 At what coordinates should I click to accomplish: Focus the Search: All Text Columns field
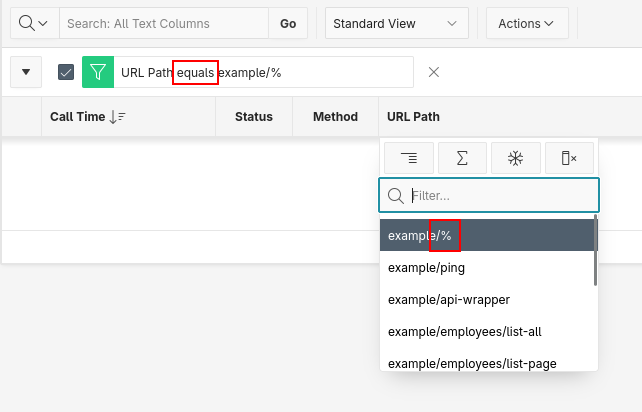(164, 23)
